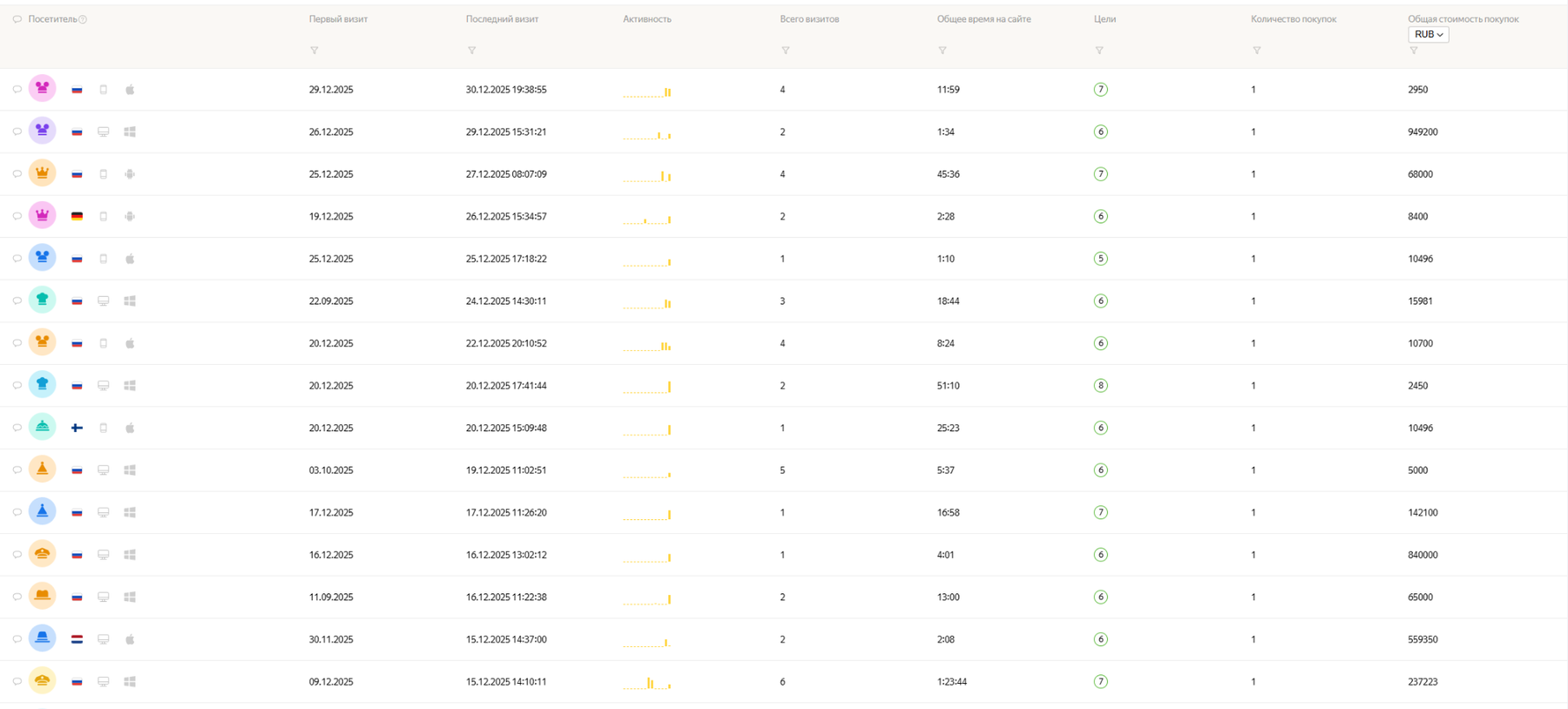Sort by the Всего визитов column header
1568x709 pixels.
(x=809, y=19)
